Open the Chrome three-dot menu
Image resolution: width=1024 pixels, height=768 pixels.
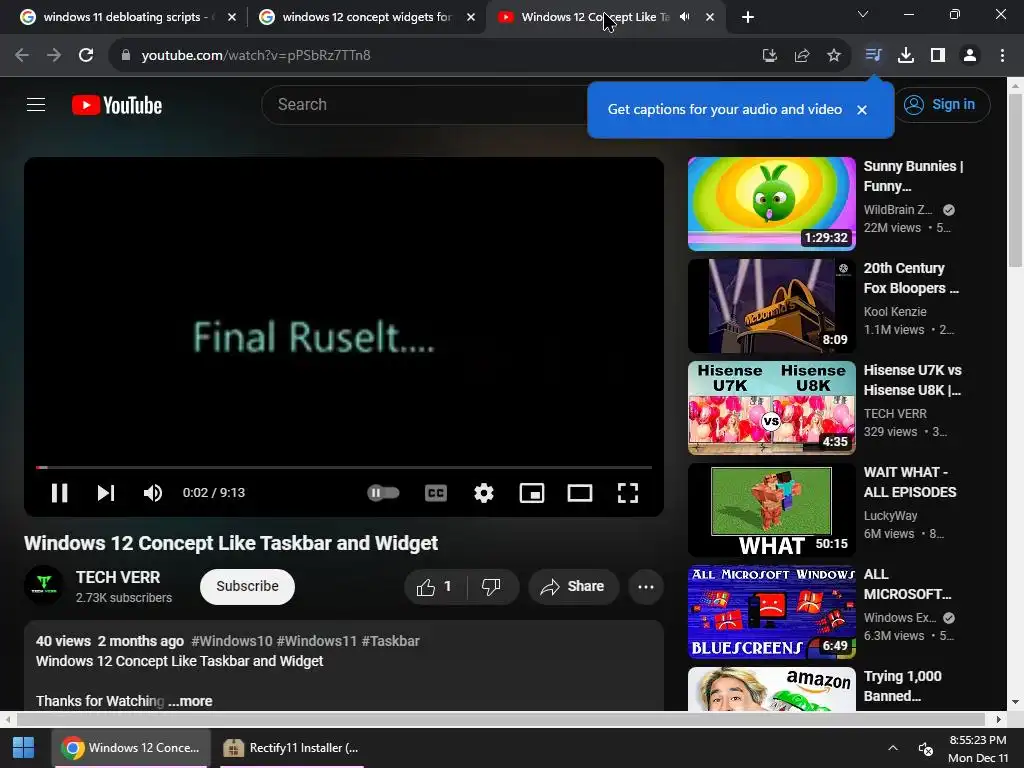pyautogui.click(x=1002, y=56)
